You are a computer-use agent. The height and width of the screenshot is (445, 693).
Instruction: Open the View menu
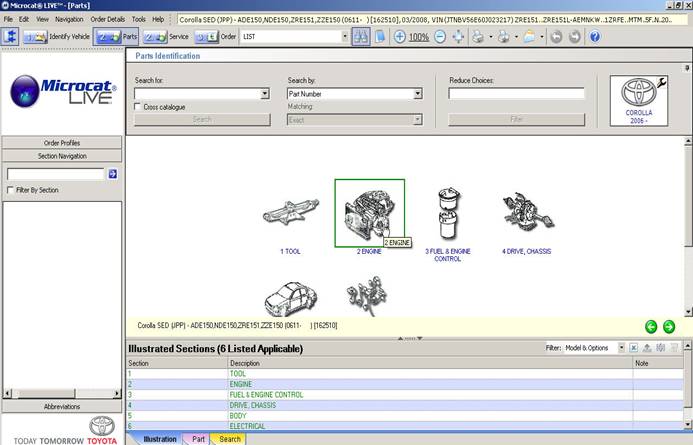coord(42,19)
